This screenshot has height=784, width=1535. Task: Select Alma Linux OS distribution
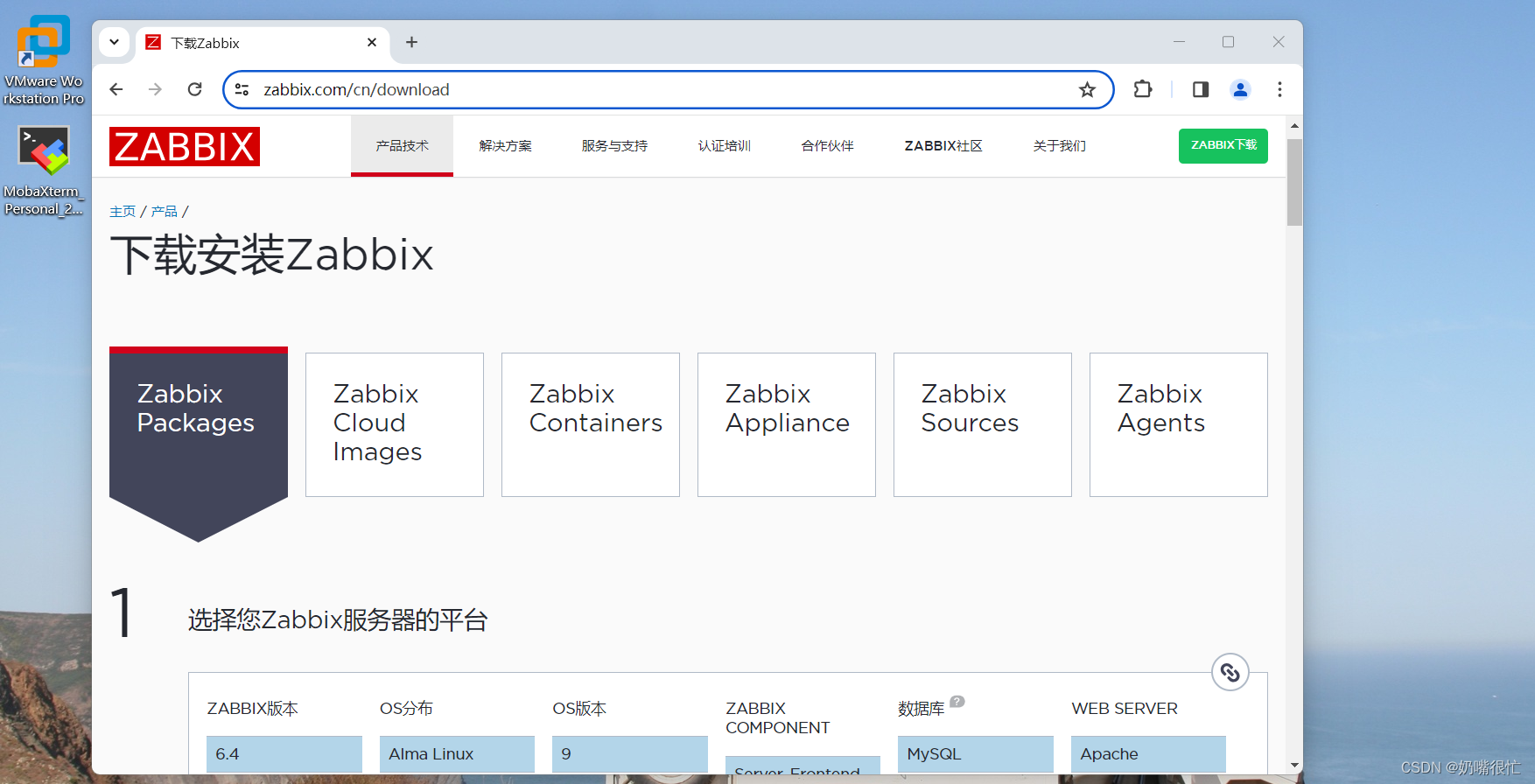(457, 754)
